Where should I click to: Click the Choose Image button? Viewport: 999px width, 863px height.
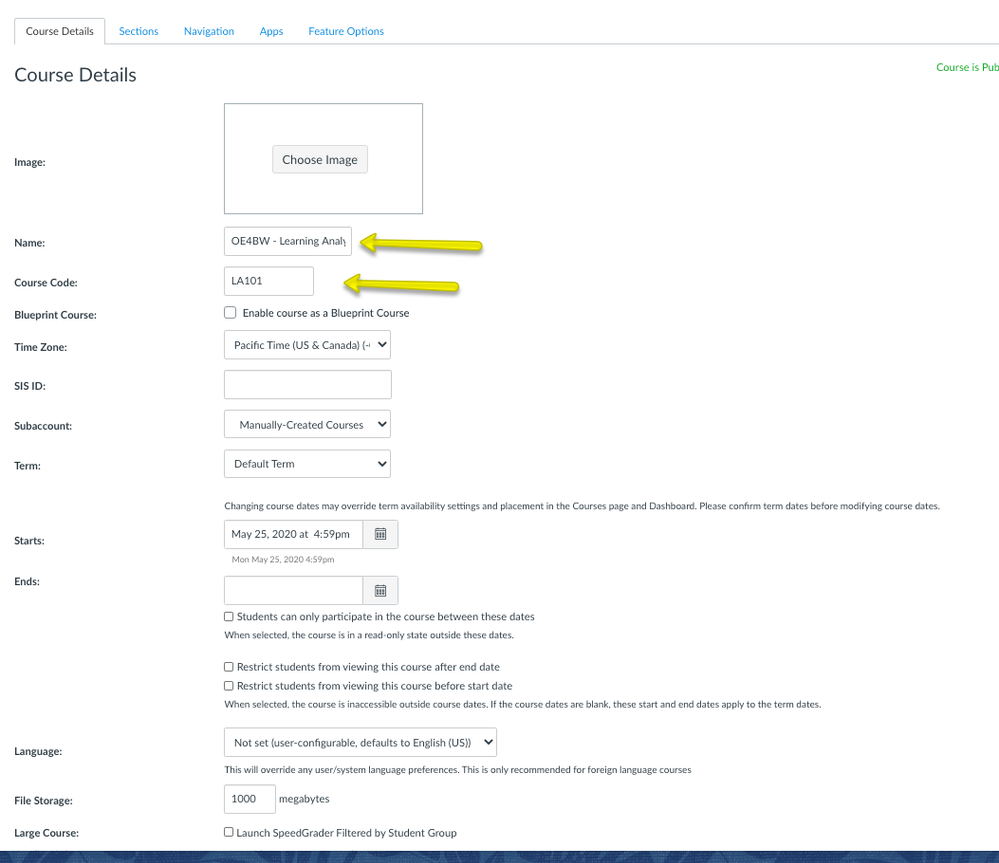click(x=320, y=159)
